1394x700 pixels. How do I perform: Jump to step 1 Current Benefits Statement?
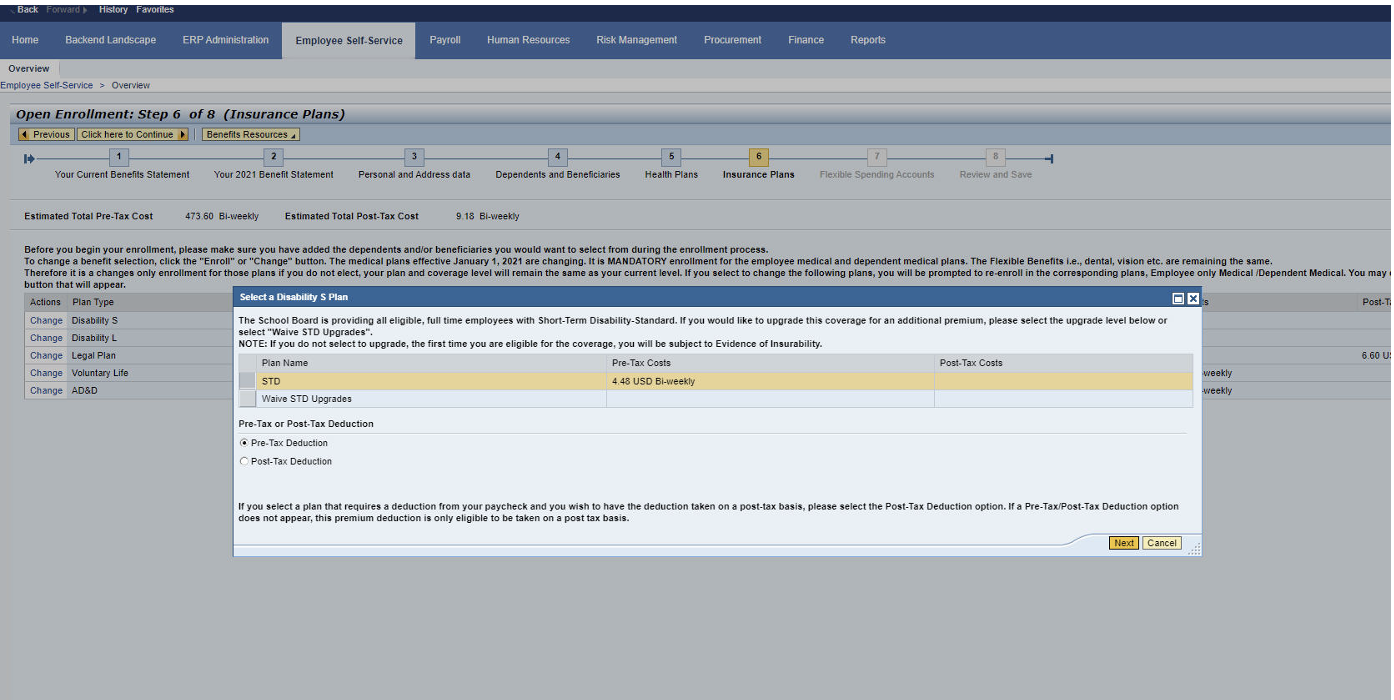(120, 157)
